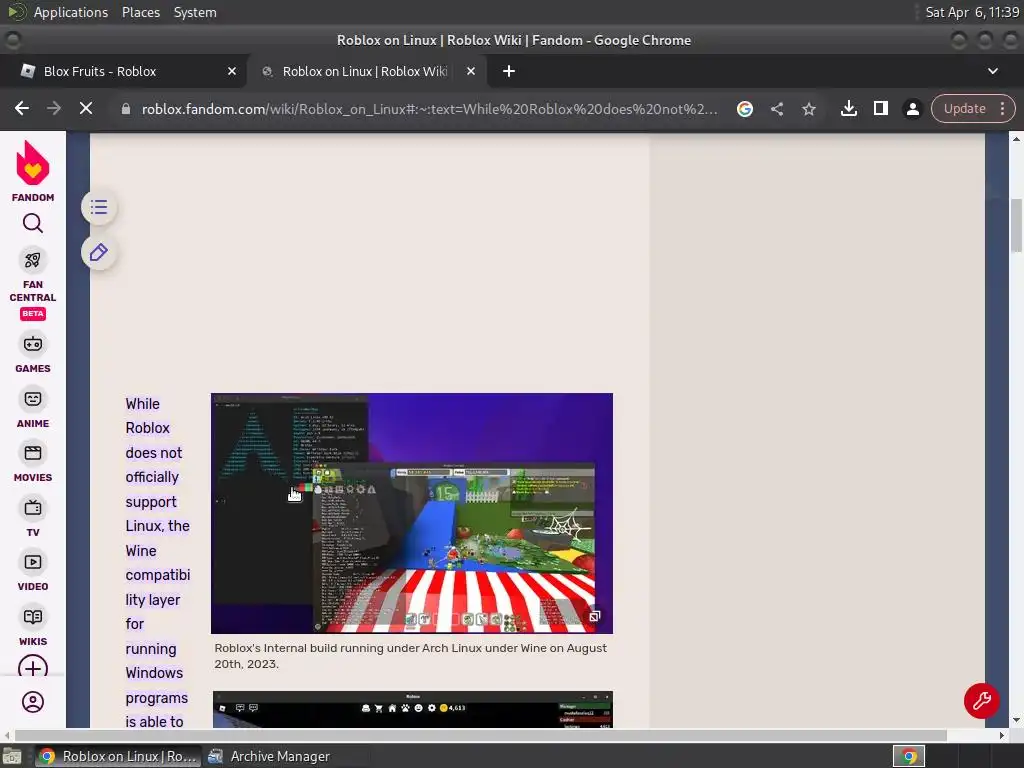Screen dimensions: 1024x768
Task: Open Anime section in Fandom sidebar
Action: [33, 408]
